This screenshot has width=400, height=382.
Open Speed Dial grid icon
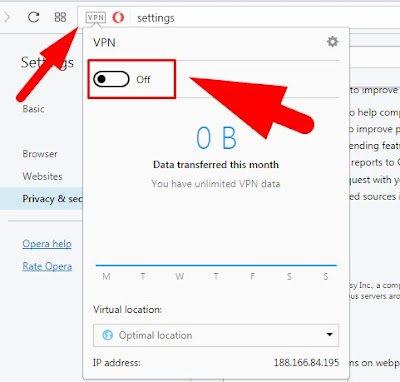[60, 17]
